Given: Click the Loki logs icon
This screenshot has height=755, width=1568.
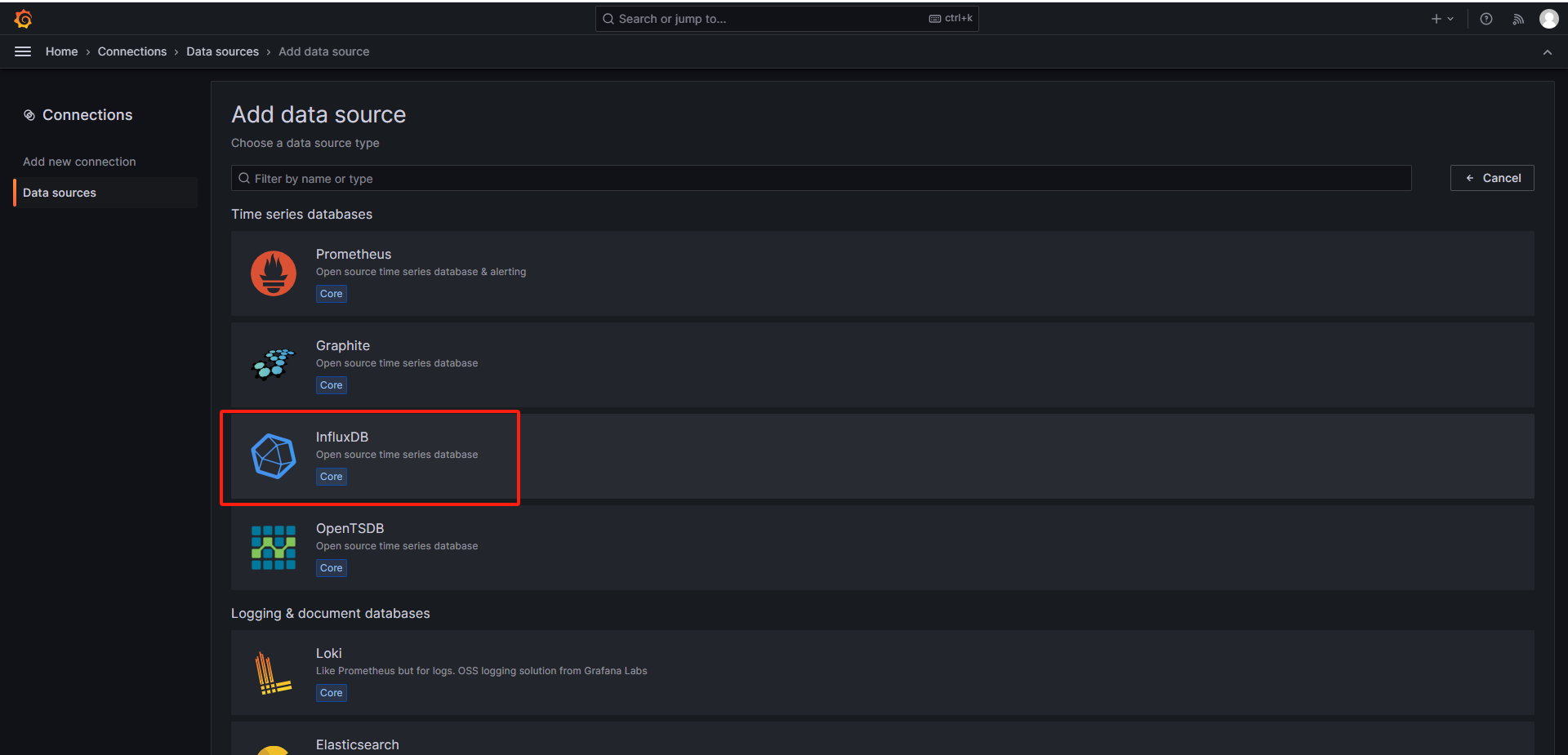Looking at the screenshot, I should pos(274,673).
